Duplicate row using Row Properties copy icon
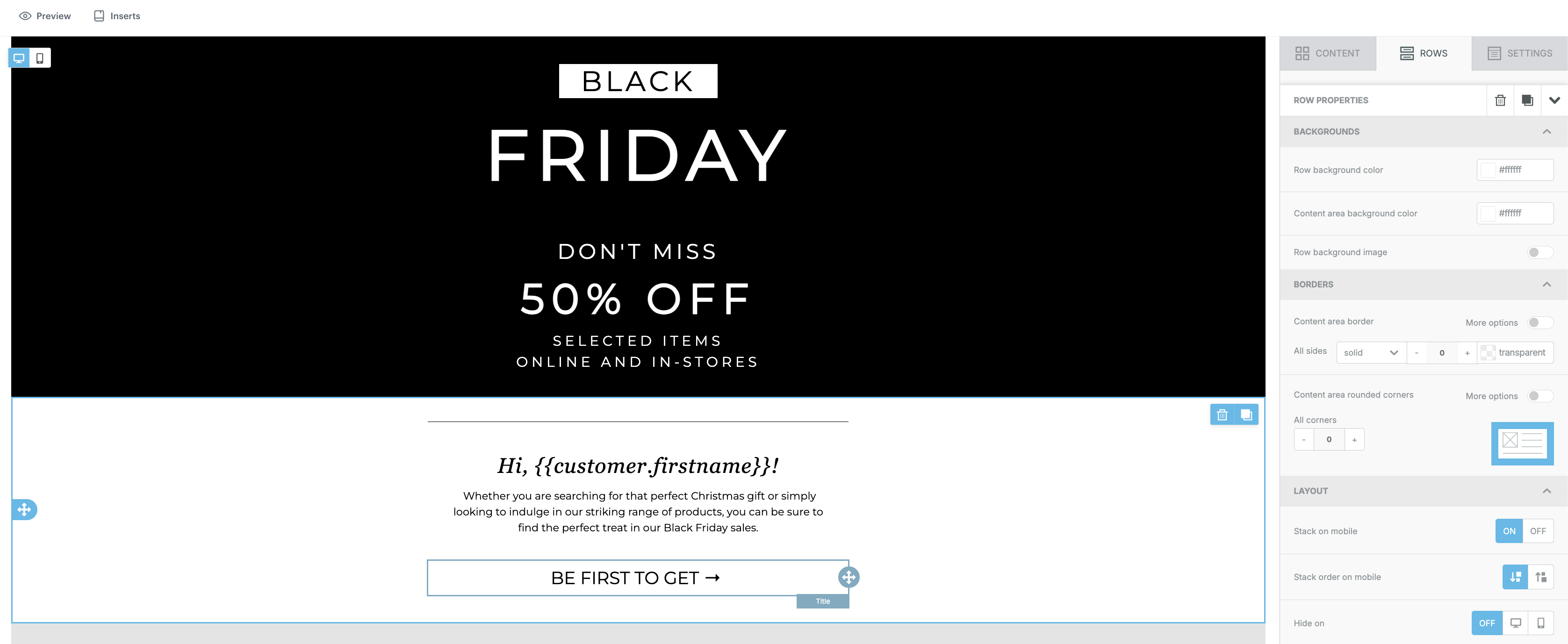Viewport: 1568px width, 644px height. 1526,100
